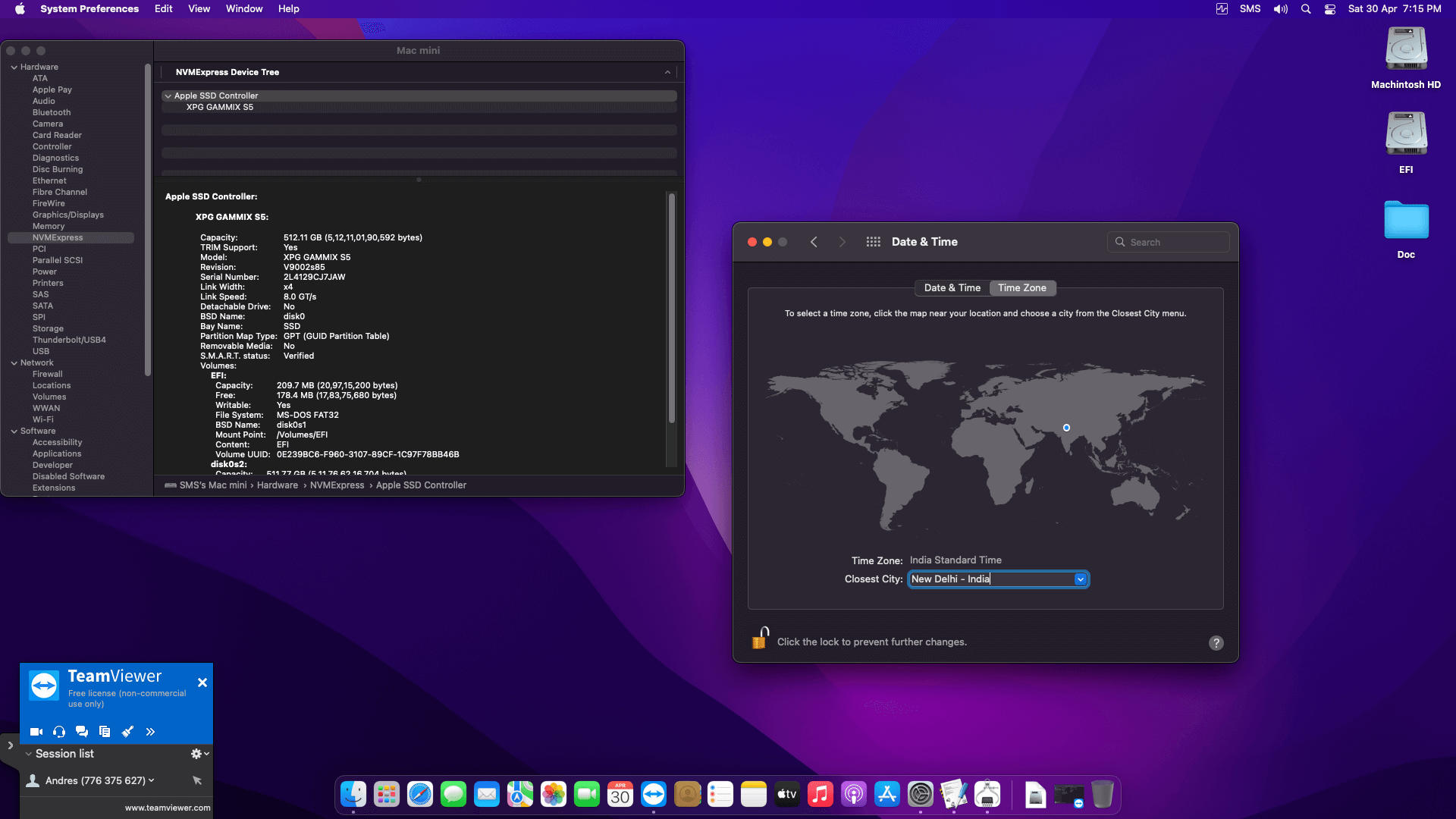Open Date & Time help button
This screenshot has height=819, width=1456.
tap(1216, 643)
